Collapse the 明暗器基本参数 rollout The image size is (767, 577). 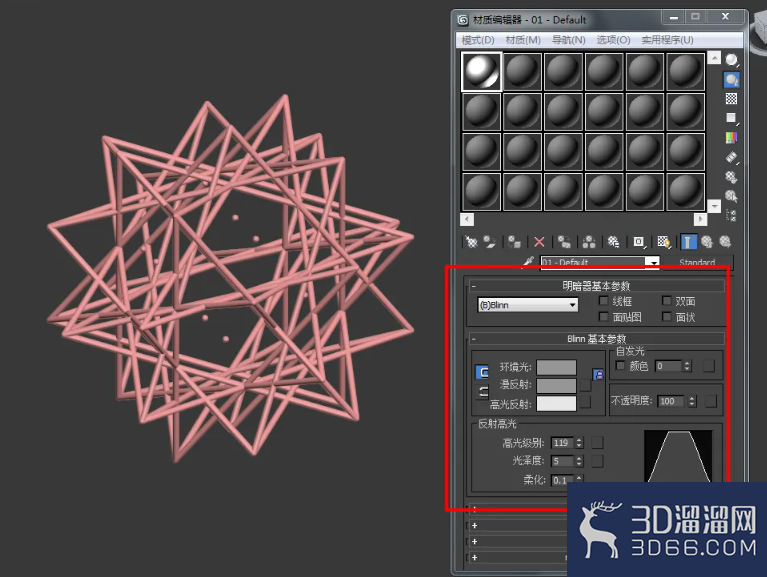pyautogui.click(x=597, y=286)
